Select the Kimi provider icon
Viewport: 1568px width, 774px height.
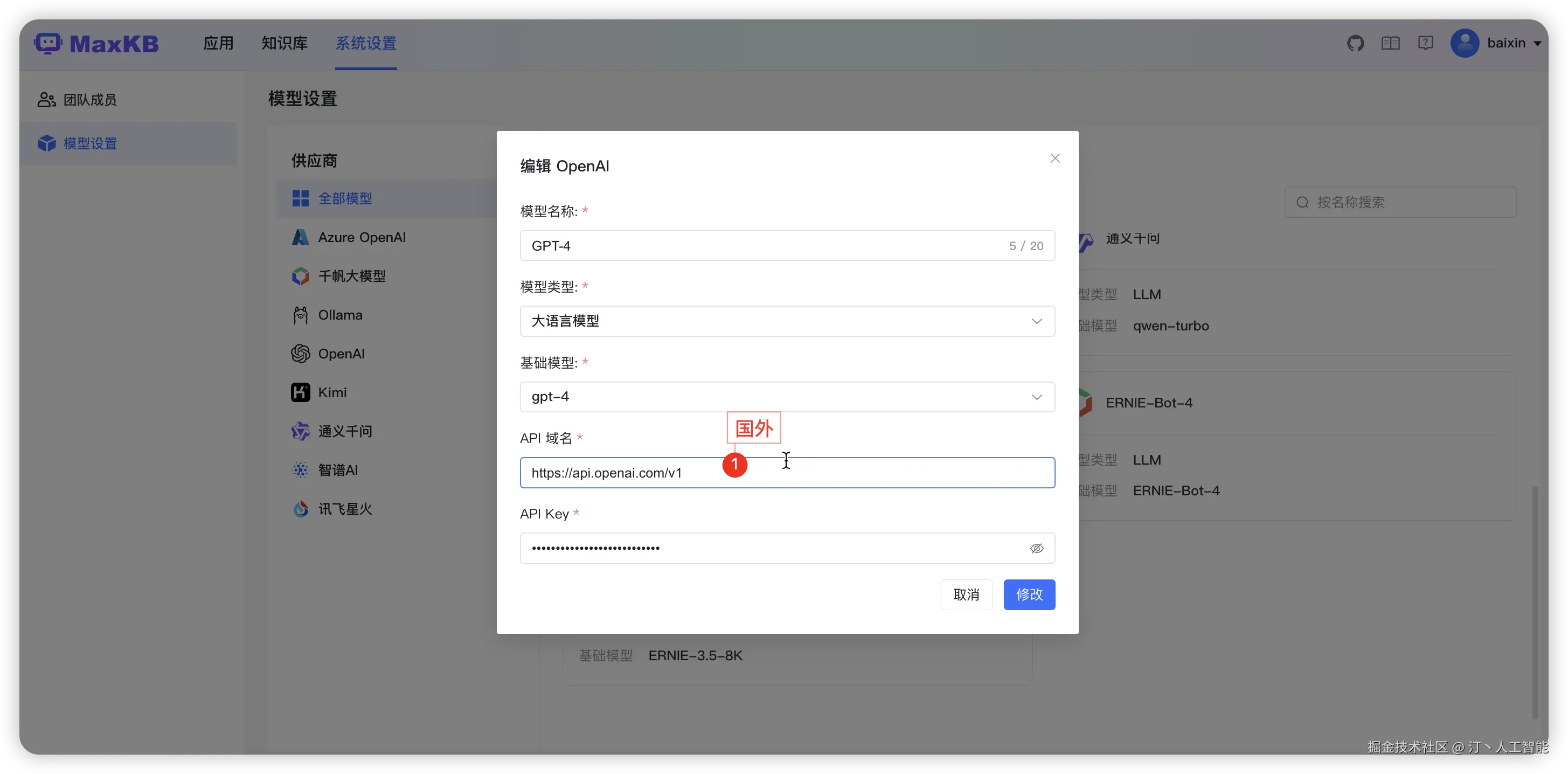(x=300, y=393)
